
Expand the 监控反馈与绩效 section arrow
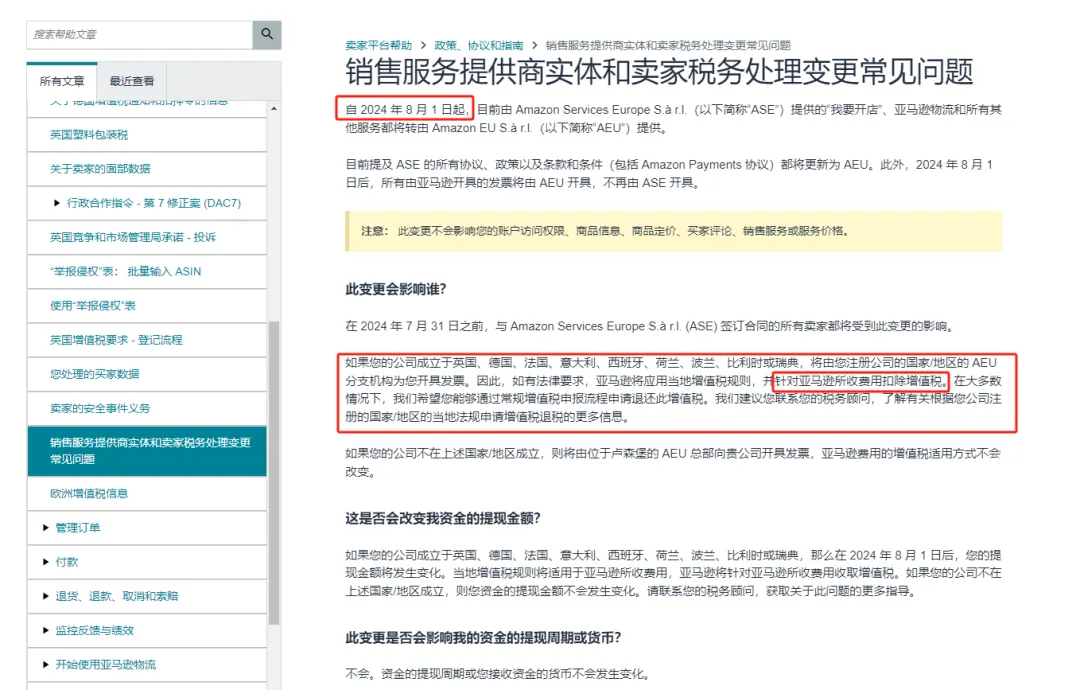click(45, 631)
